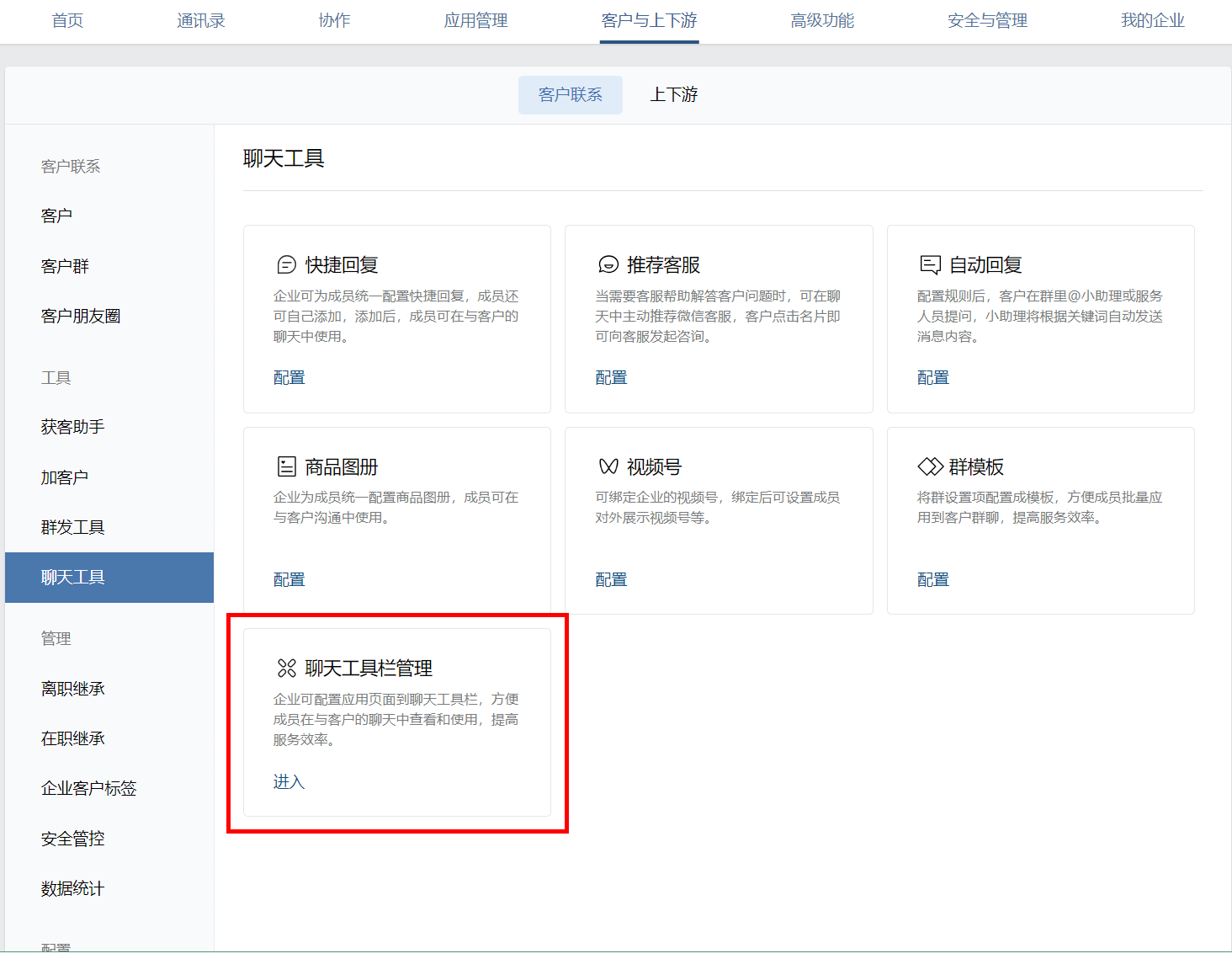Viewport: 1232px width, 959px height.
Task: Click the 推荐客服 card title
Action: (x=663, y=265)
